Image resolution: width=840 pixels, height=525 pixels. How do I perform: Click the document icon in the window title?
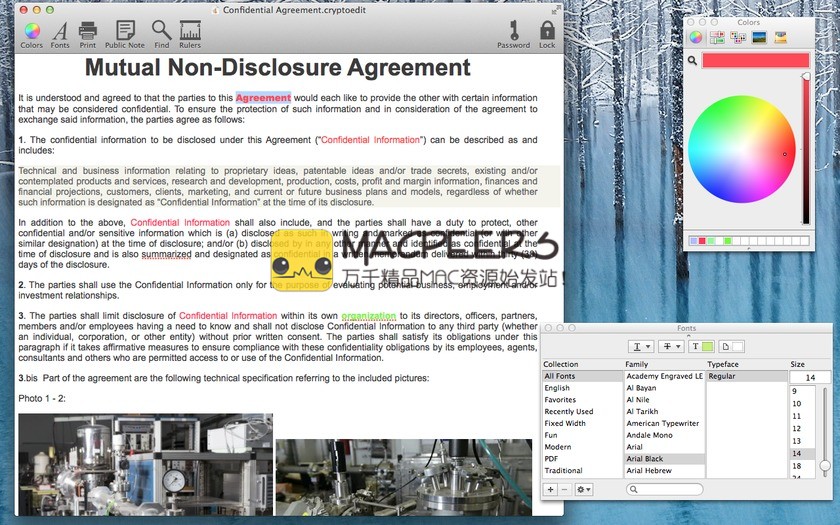click(215, 10)
